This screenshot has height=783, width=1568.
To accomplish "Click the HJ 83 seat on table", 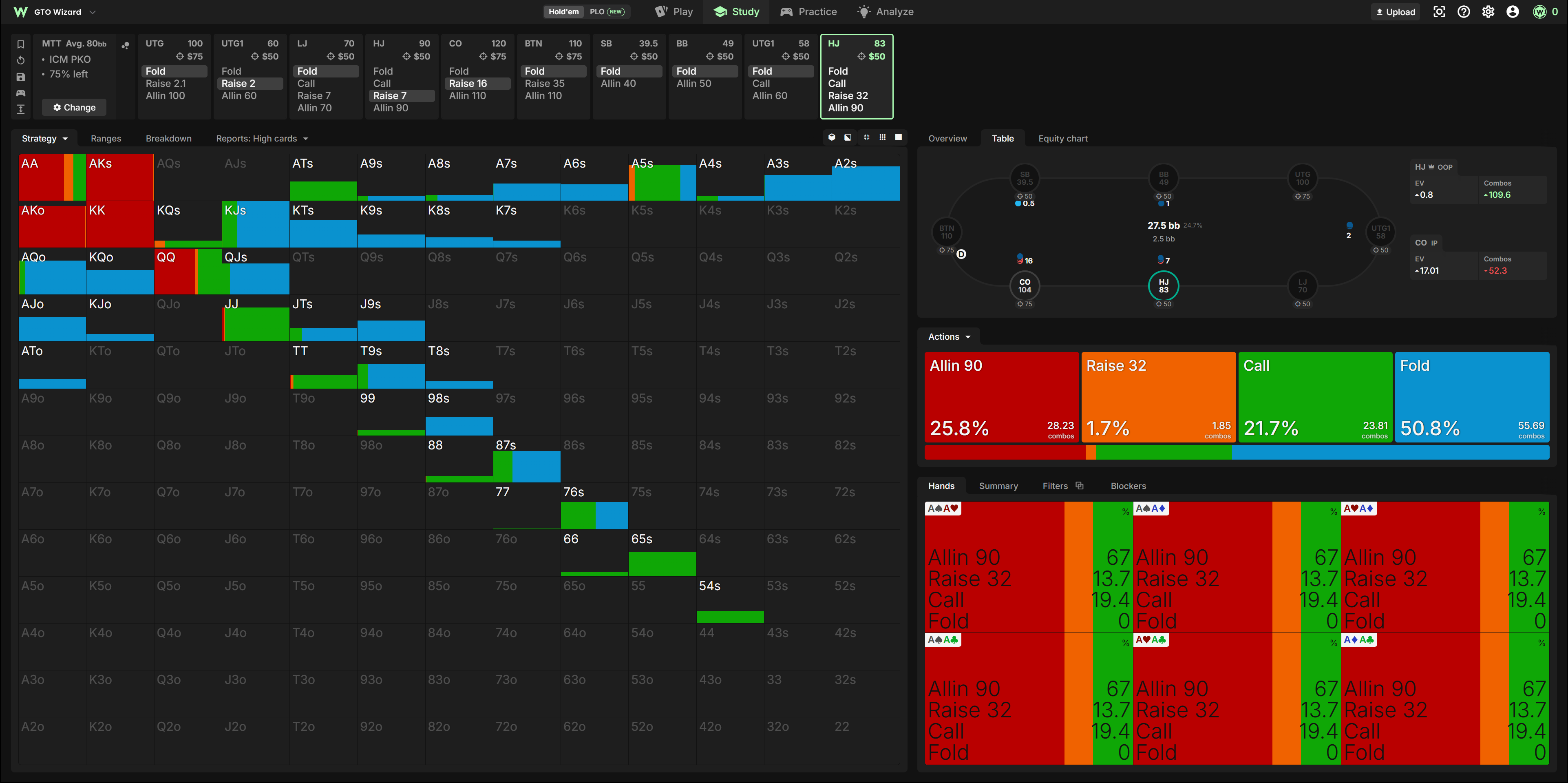I will pos(1163,285).
